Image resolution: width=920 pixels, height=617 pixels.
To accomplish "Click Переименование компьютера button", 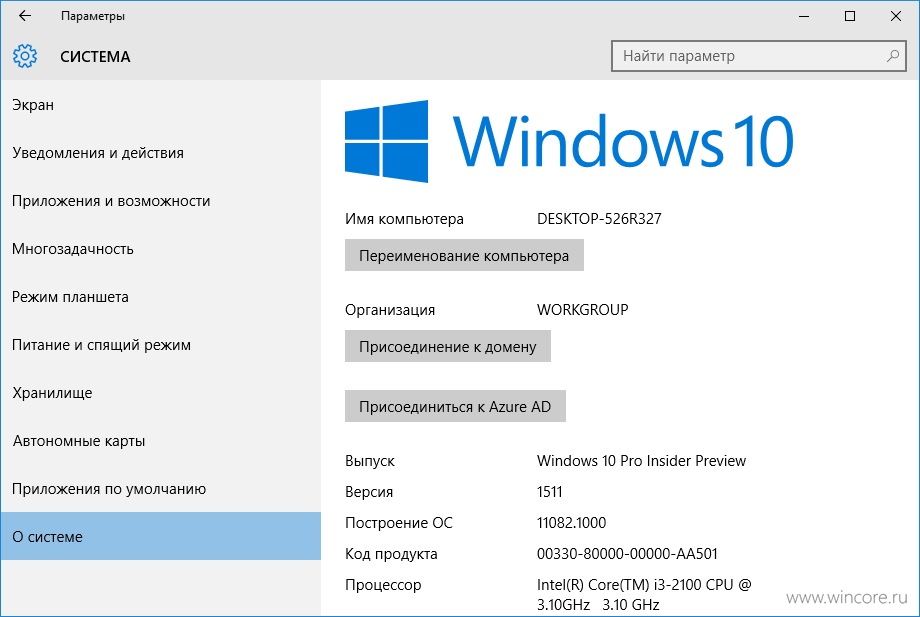I will [464, 255].
